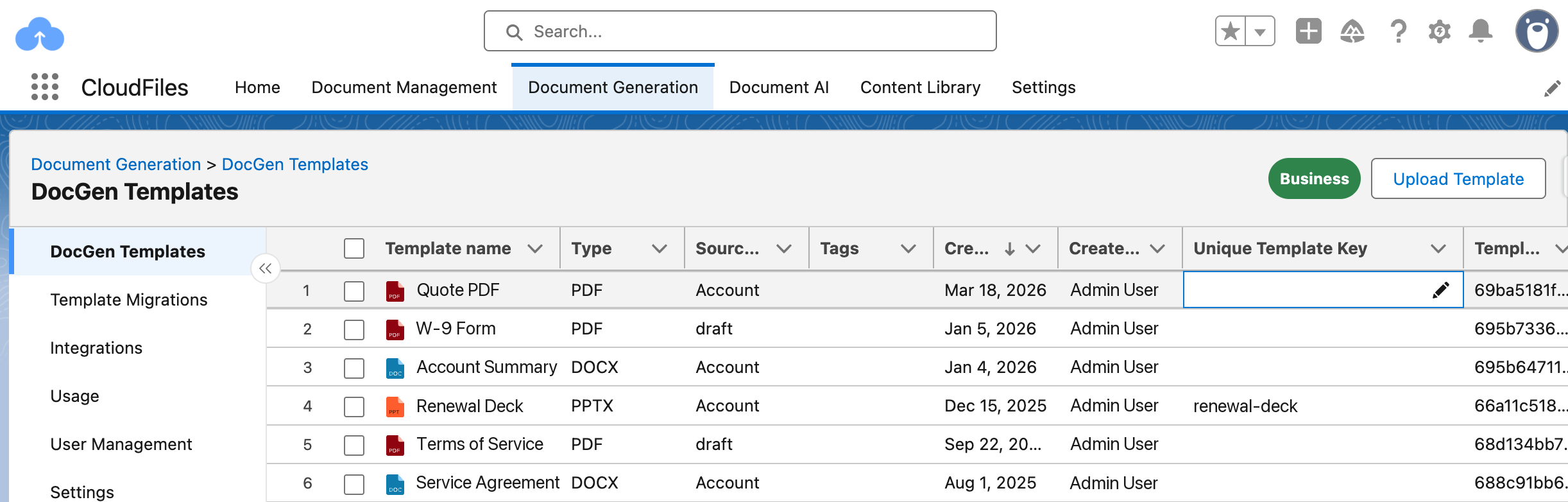Click the Terms of Service template name
Image resolution: width=1568 pixels, height=502 pixels.
(480, 444)
